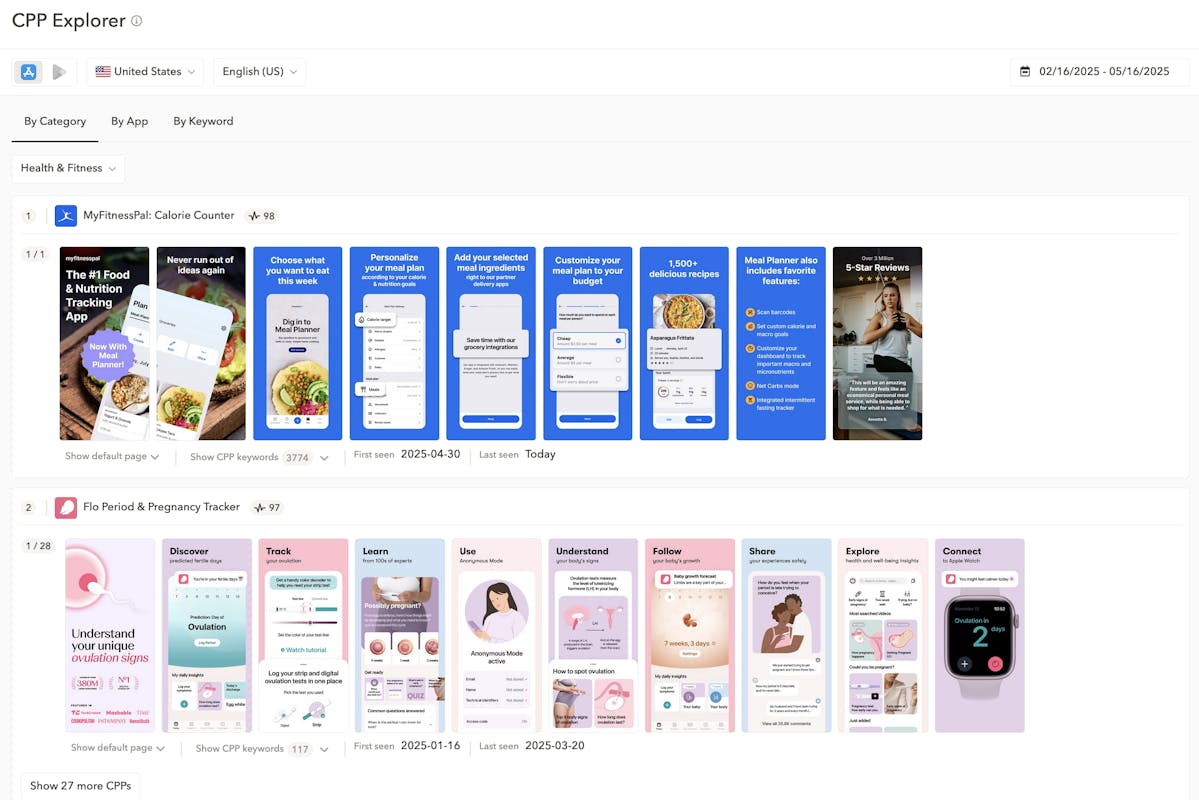Click the CPP Explorer info icon

click(137, 21)
